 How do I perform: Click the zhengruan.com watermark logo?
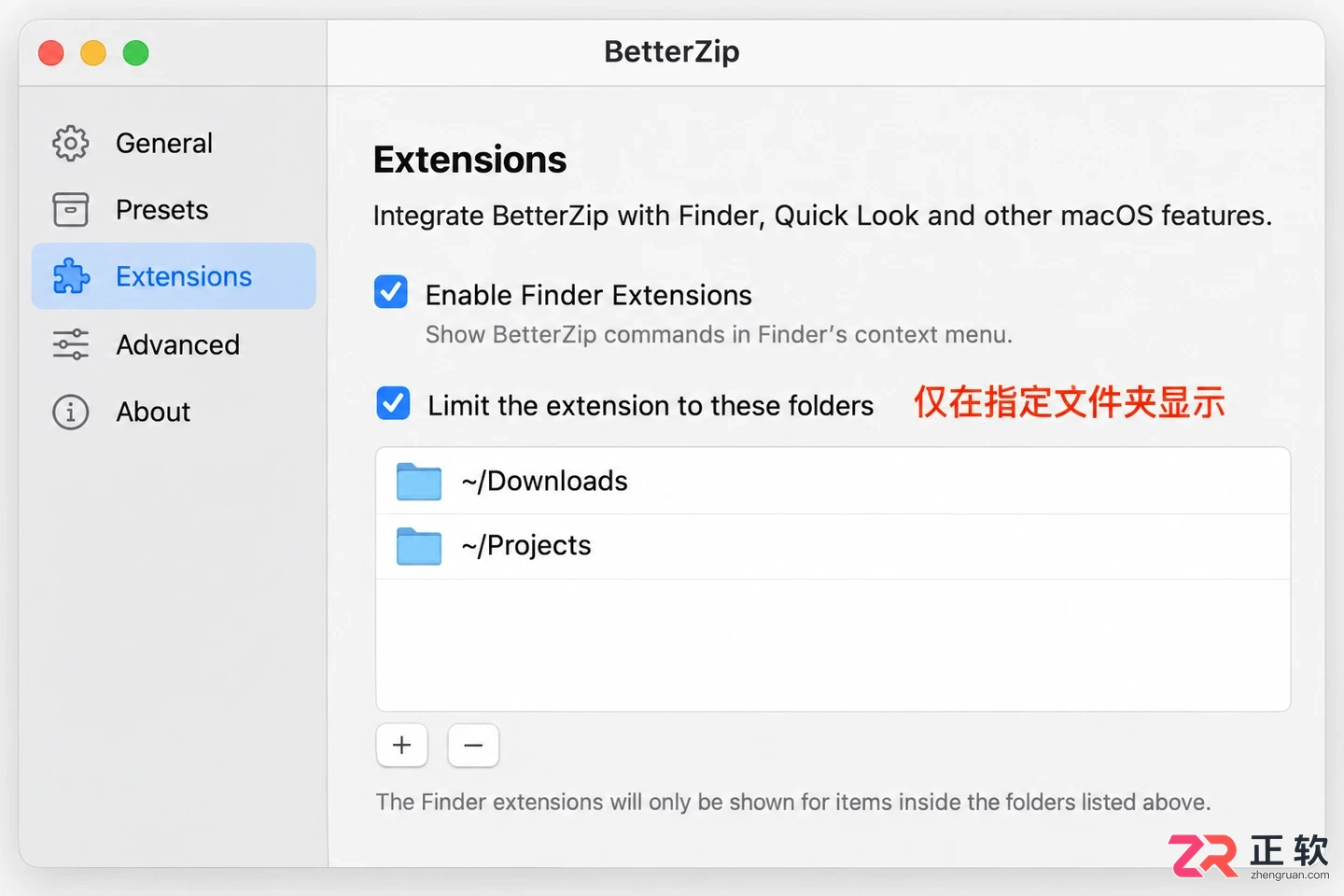click(x=1249, y=857)
